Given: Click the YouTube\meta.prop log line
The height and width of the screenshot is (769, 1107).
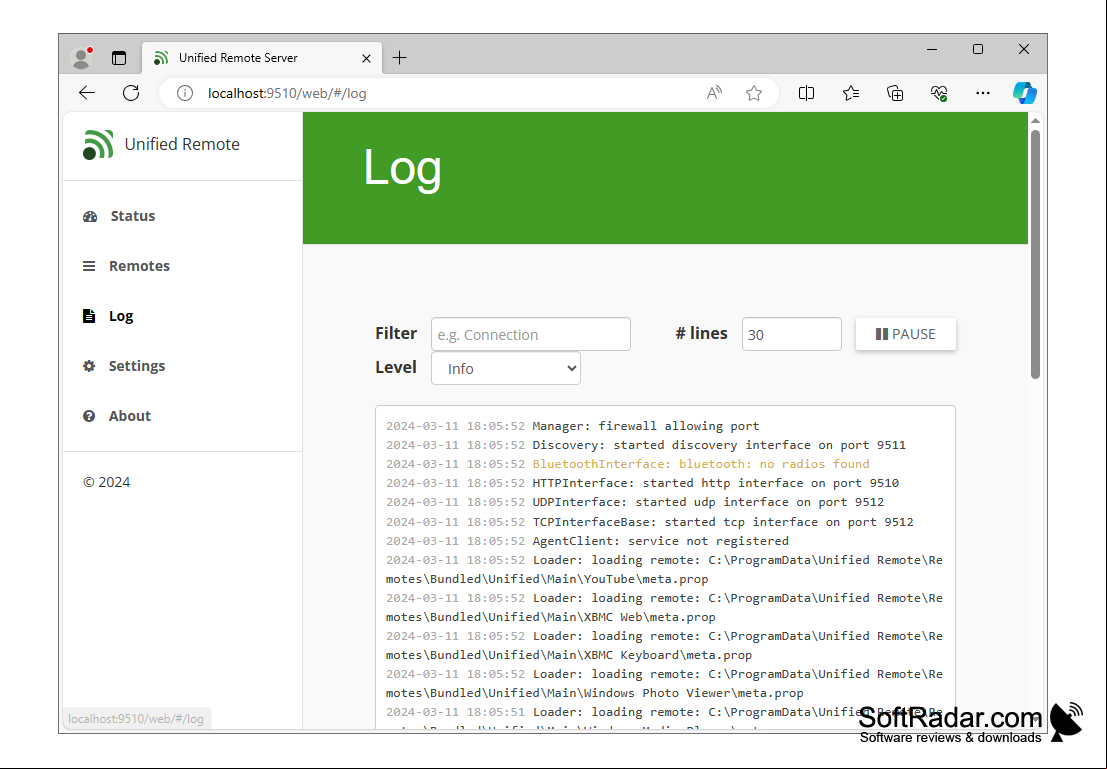Looking at the screenshot, I should coord(664,569).
